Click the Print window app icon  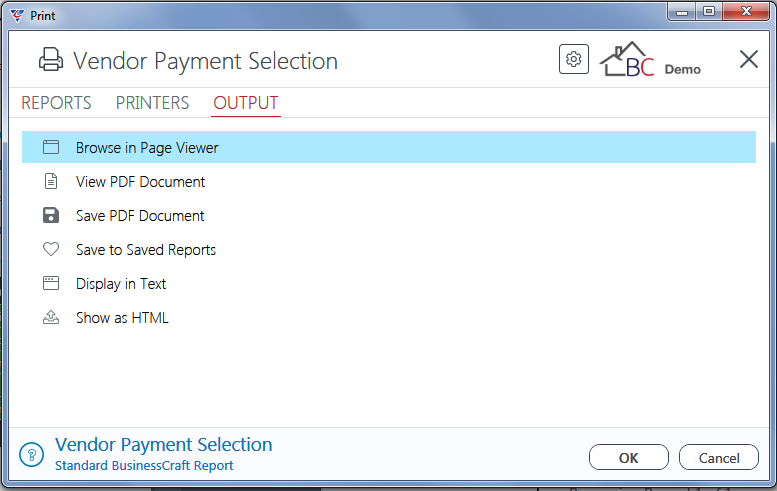pos(17,15)
